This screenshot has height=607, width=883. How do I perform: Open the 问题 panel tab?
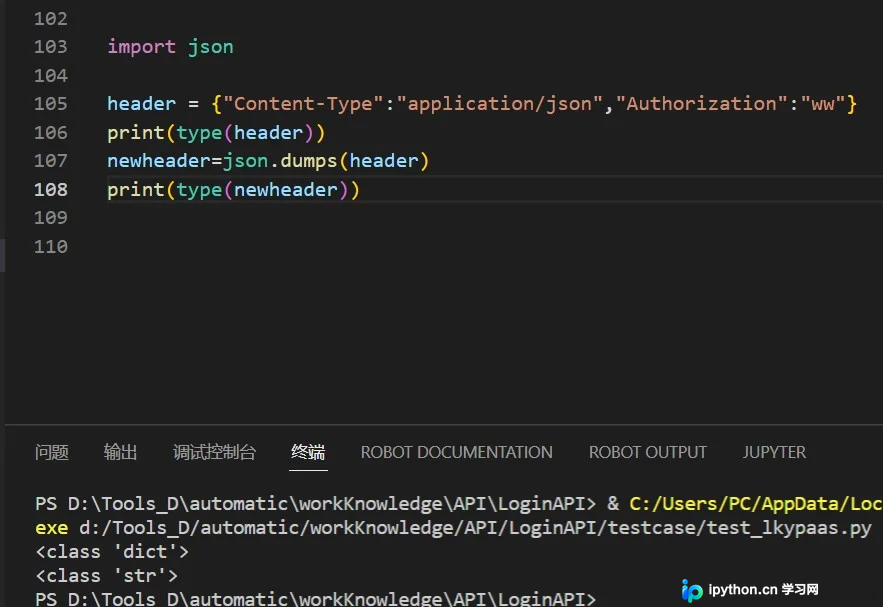[x=51, y=452]
